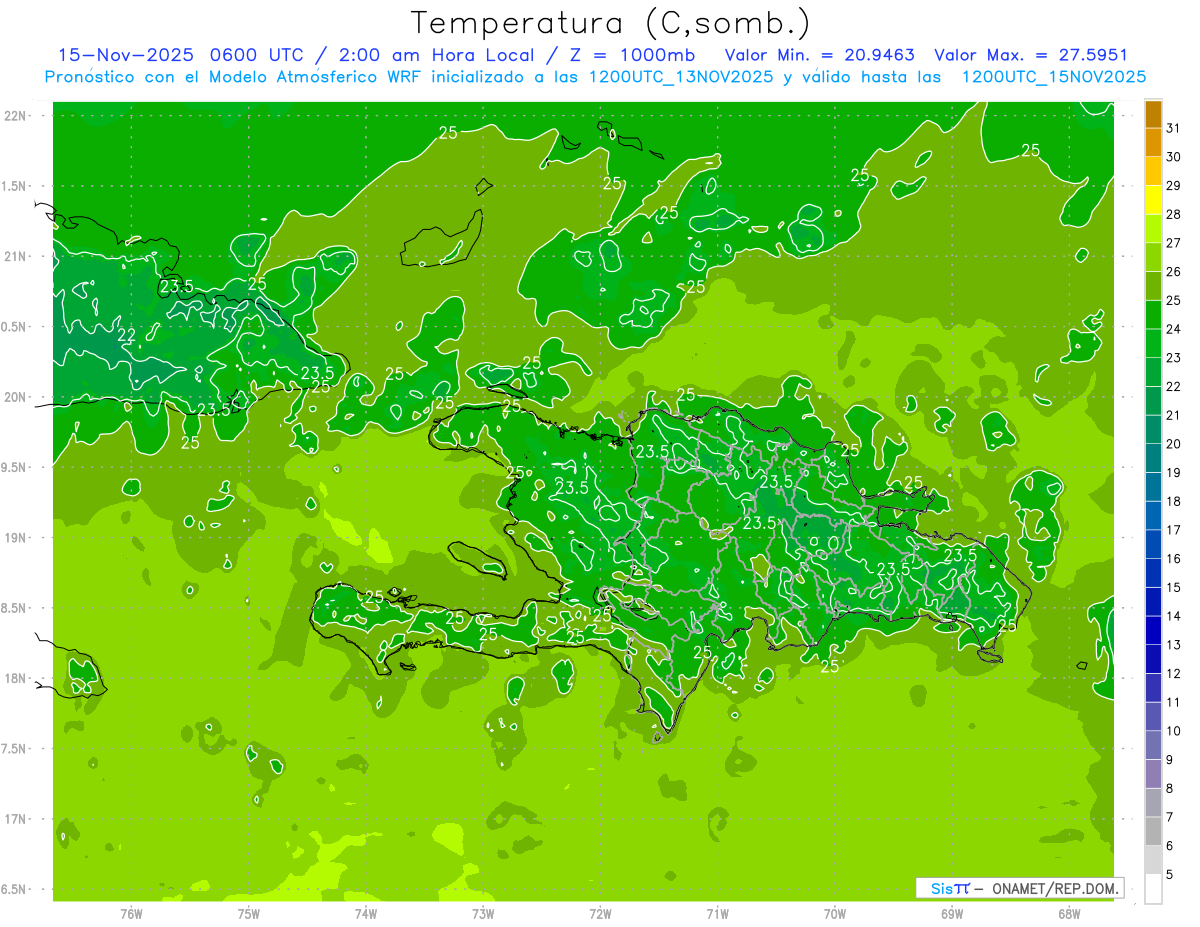Click the yellow swatch between 28 and 29
Image resolution: width=1200 pixels, height=927 pixels.
coord(1153,200)
